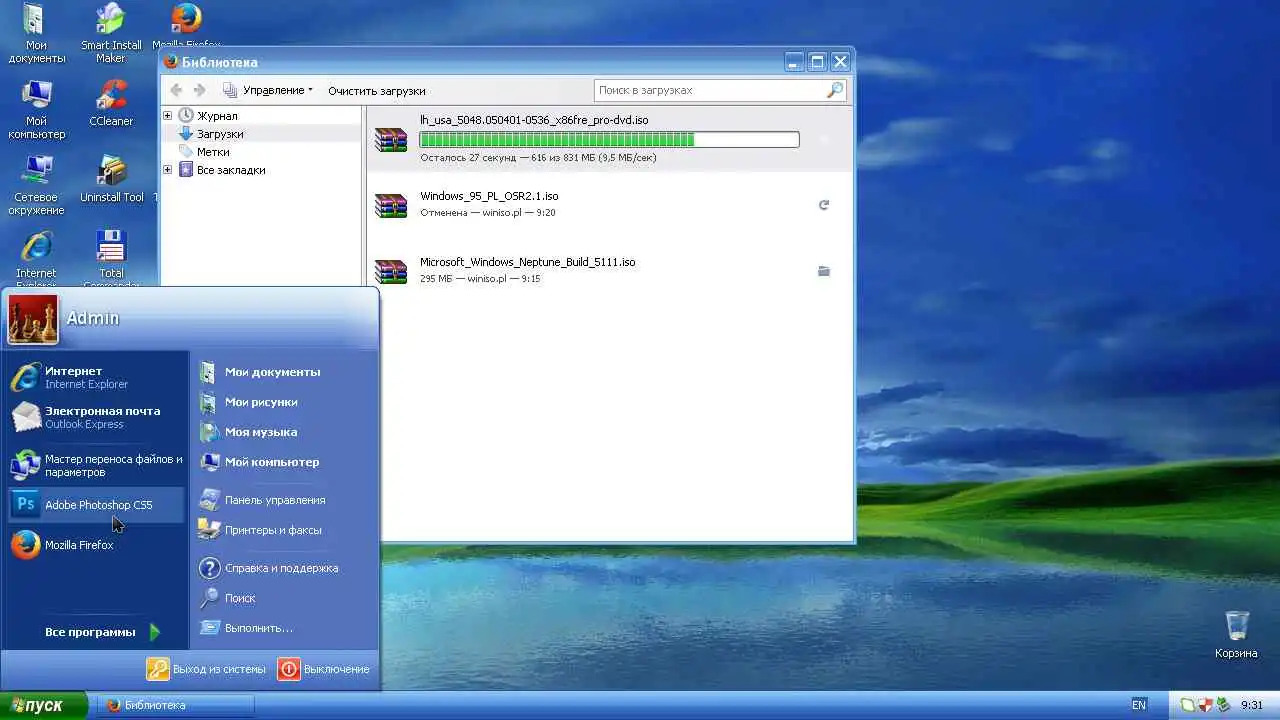
Task: Open Smart Install Maker desktop icon
Action: coord(111,34)
